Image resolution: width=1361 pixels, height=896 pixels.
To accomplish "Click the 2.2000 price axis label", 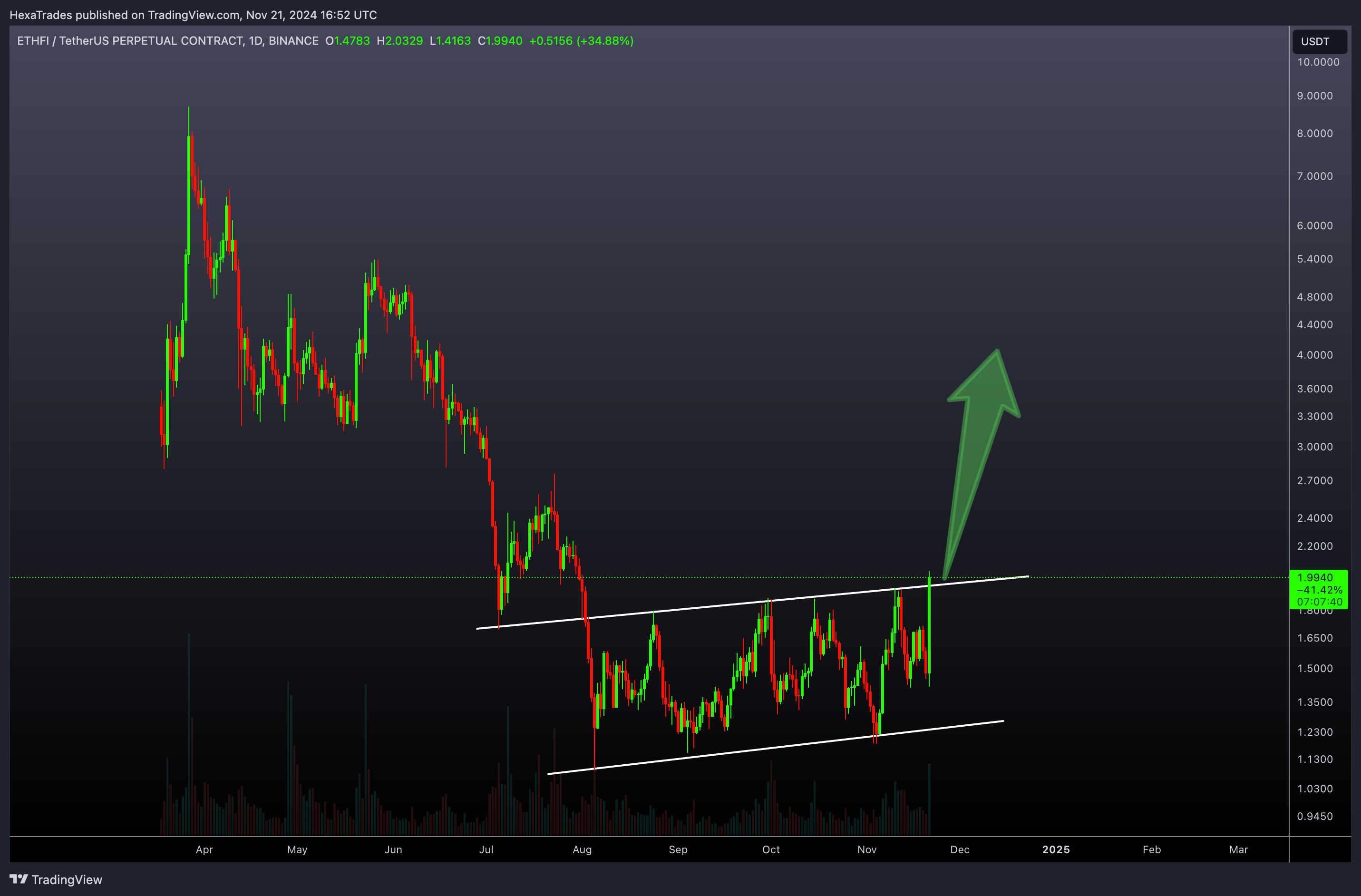I will [x=1315, y=546].
